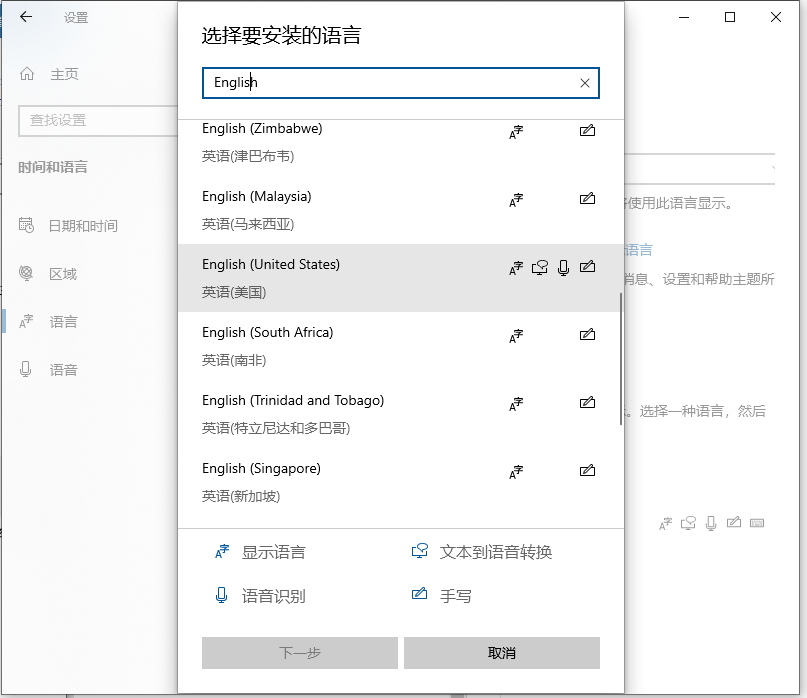The height and width of the screenshot is (698, 807).
Task: Open the 区域 settings page in the sidebar
Action: (62, 273)
